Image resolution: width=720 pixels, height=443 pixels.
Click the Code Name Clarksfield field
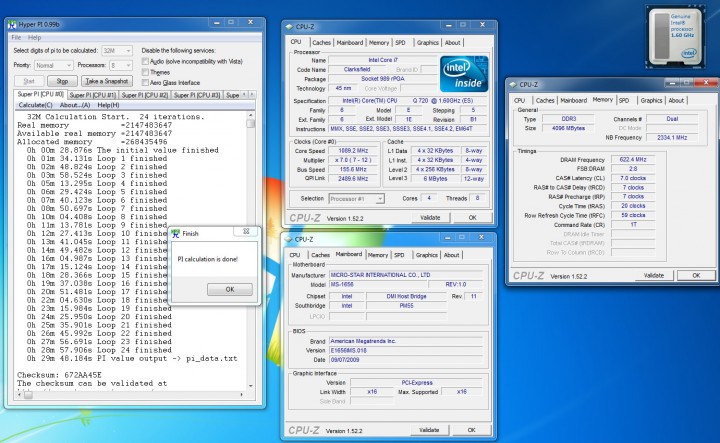pos(357,69)
